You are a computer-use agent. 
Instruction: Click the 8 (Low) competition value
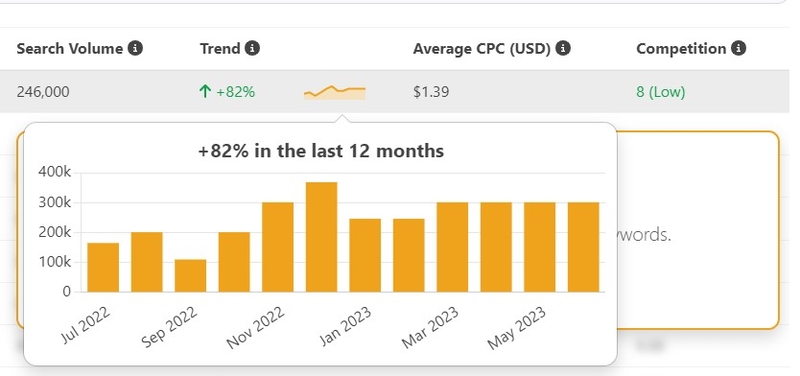tap(661, 92)
